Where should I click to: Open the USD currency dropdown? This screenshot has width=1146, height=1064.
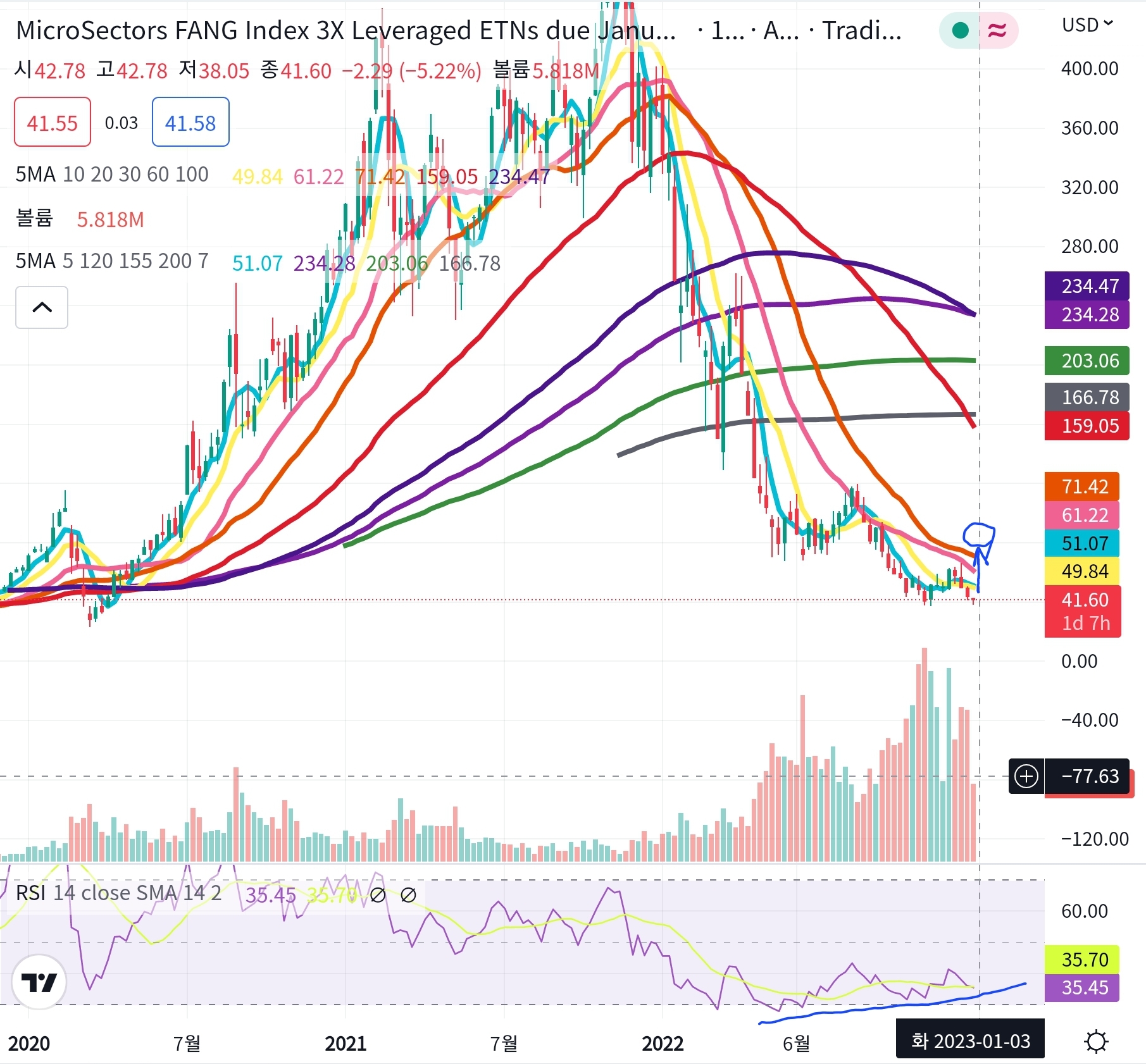[1087, 25]
